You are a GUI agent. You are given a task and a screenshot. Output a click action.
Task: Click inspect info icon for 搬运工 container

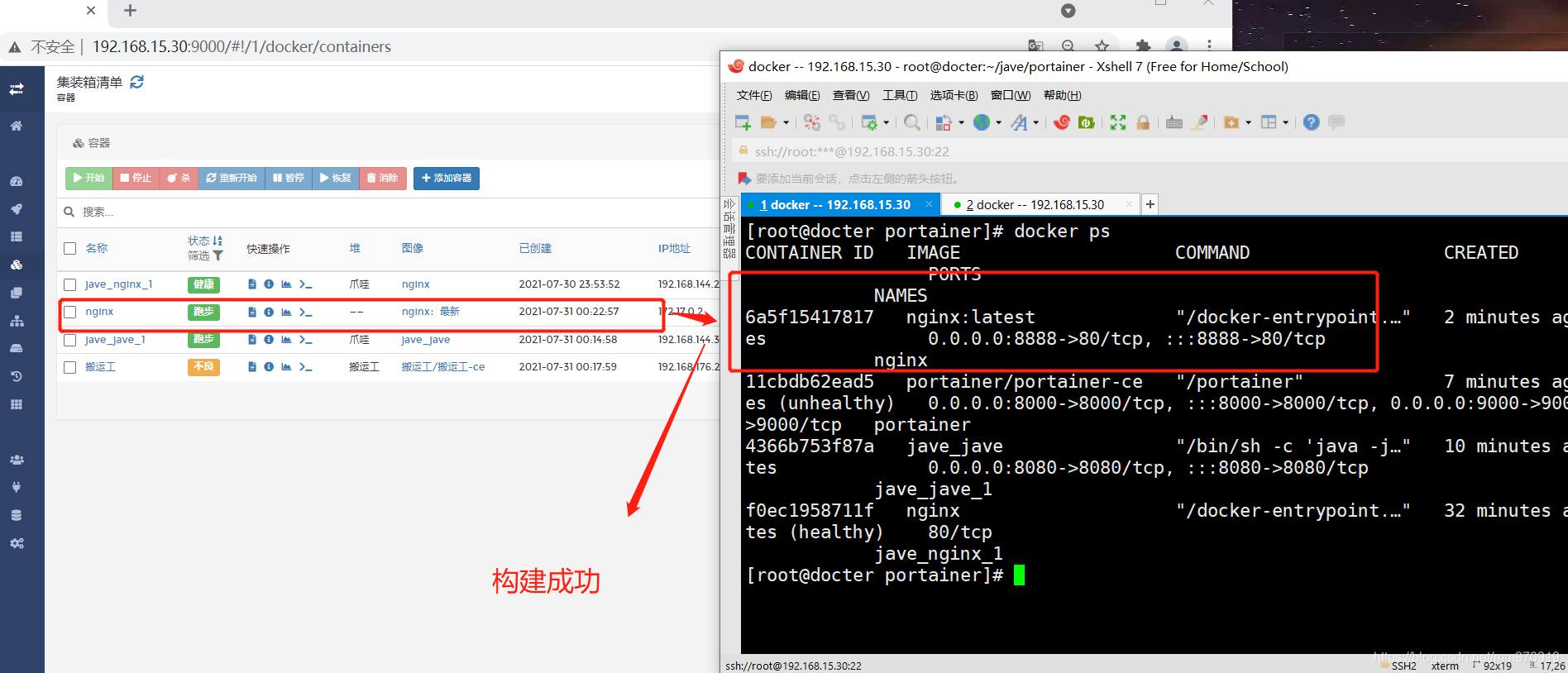(269, 367)
